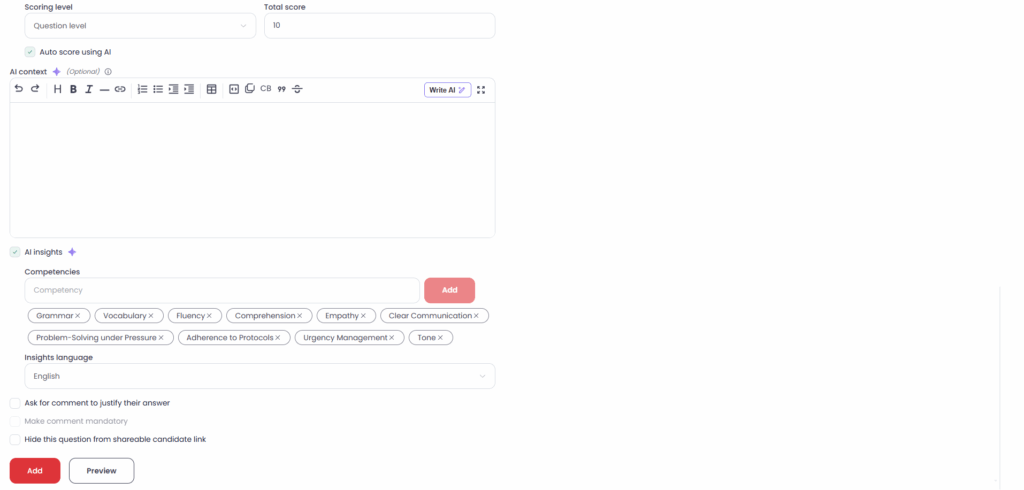Click the sparkle icon beside AI context

pos(57,72)
